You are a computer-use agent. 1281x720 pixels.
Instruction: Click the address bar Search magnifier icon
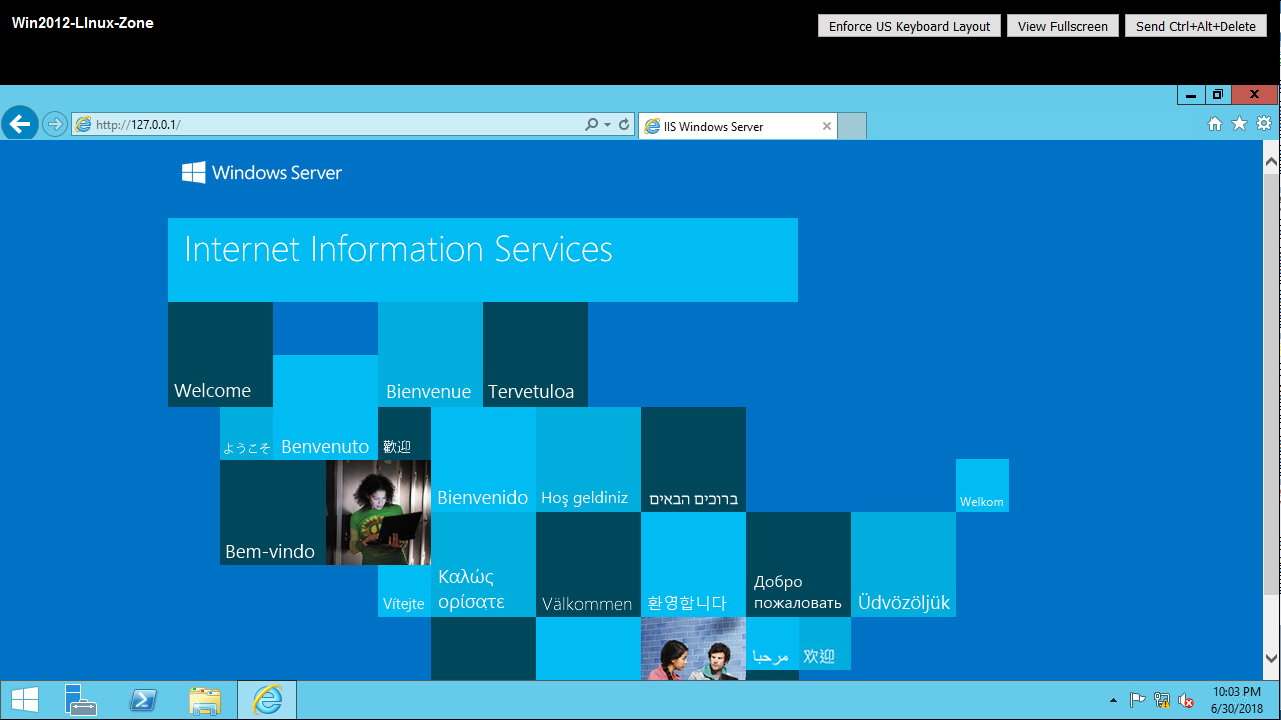(592, 125)
